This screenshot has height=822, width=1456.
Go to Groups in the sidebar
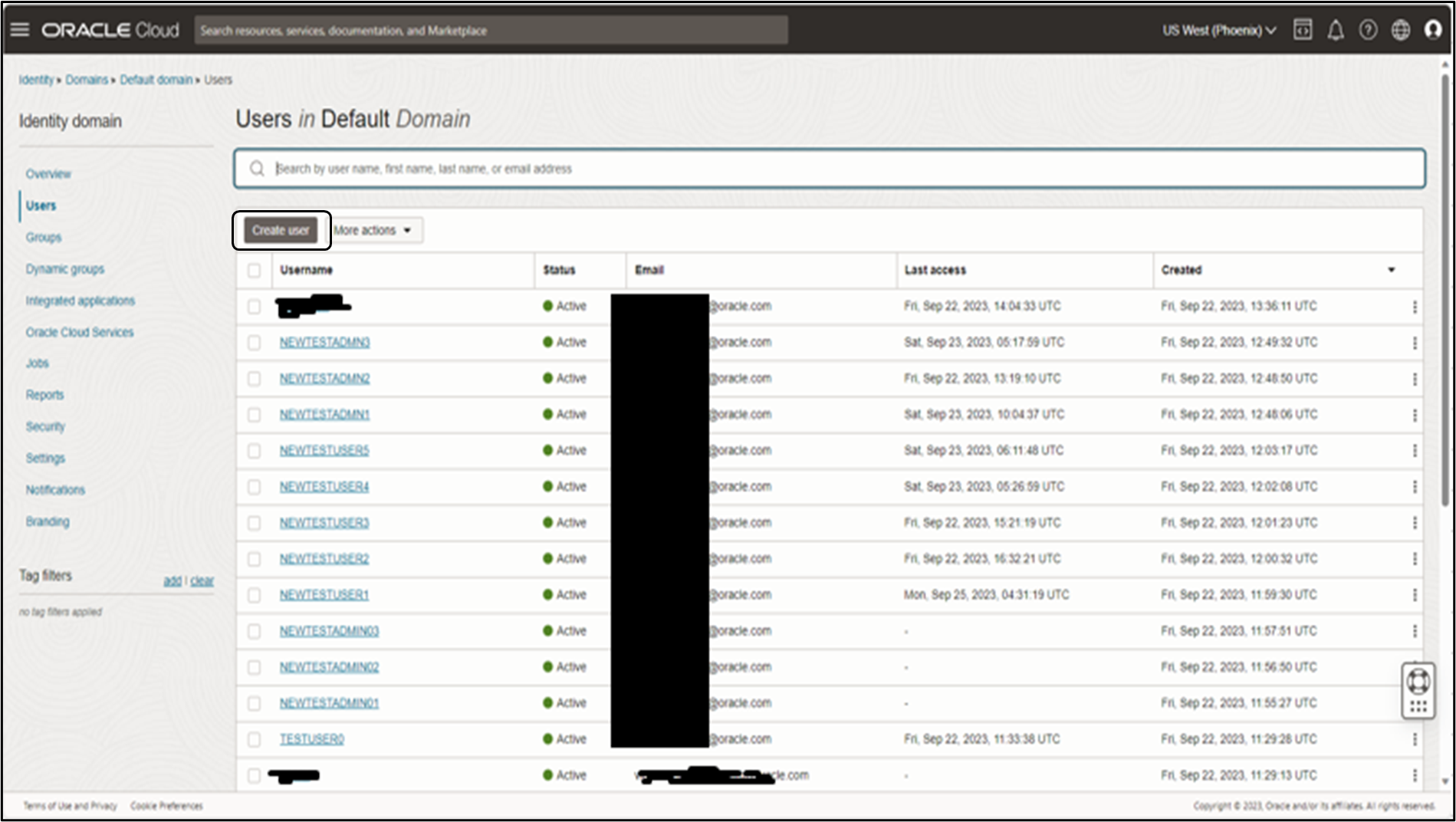click(44, 238)
